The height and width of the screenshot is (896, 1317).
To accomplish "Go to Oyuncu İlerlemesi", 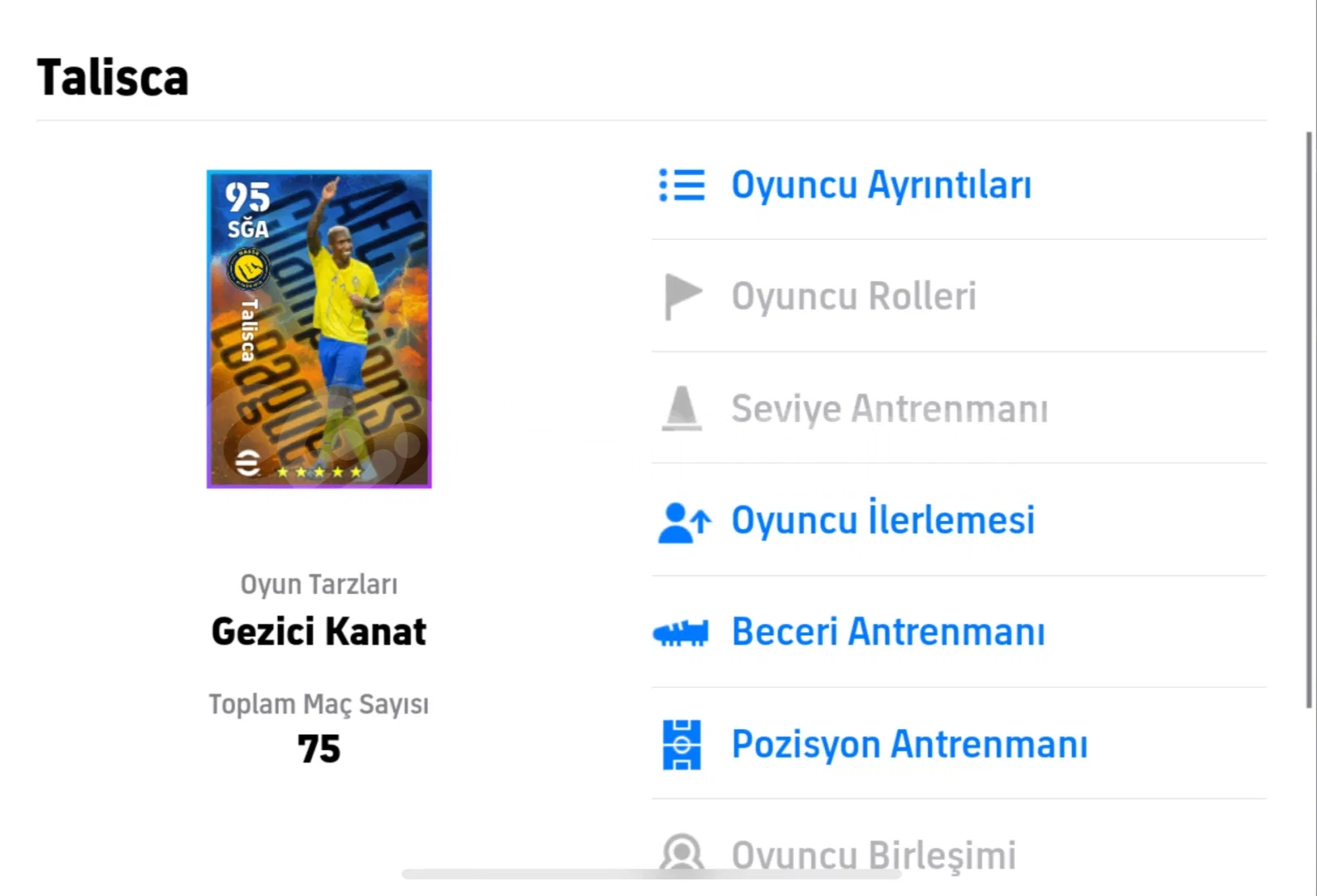I will point(883,521).
